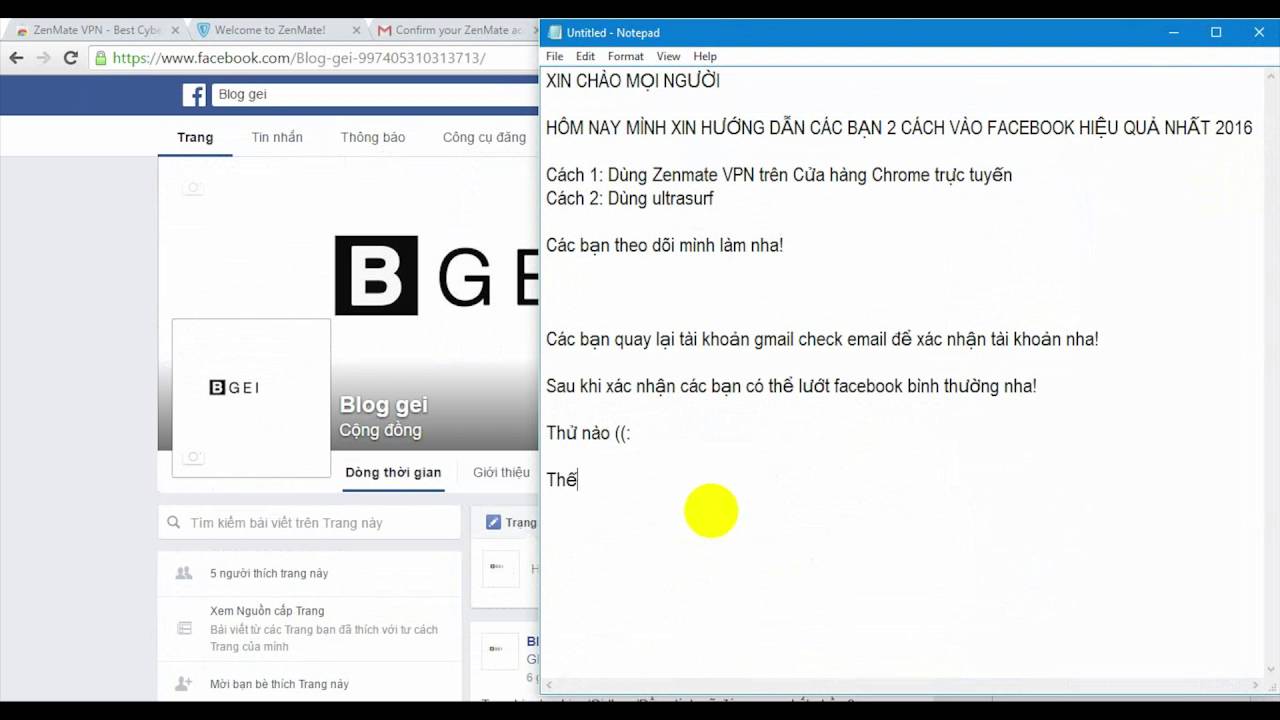Click the line Cách 2: Dùng ultrasurf
The height and width of the screenshot is (720, 1280).
point(630,198)
